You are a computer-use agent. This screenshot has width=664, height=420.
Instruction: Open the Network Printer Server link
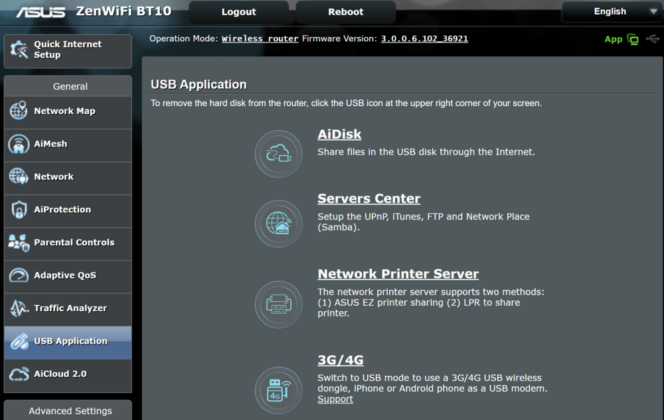coord(398,274)
